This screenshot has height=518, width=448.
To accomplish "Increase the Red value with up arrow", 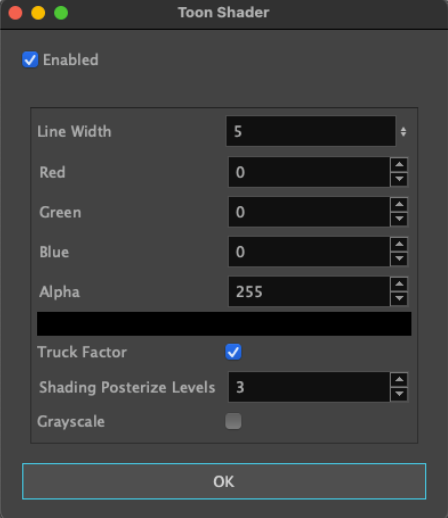I will (x=399, y=164).
